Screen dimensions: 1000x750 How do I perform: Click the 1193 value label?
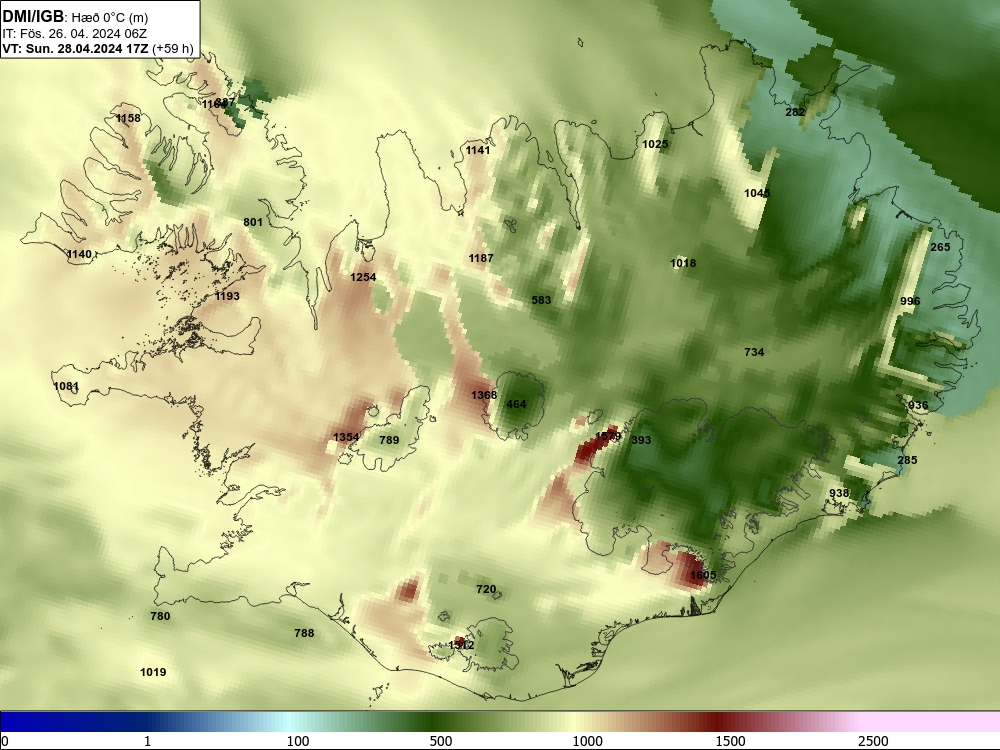(x=227, y=296)
